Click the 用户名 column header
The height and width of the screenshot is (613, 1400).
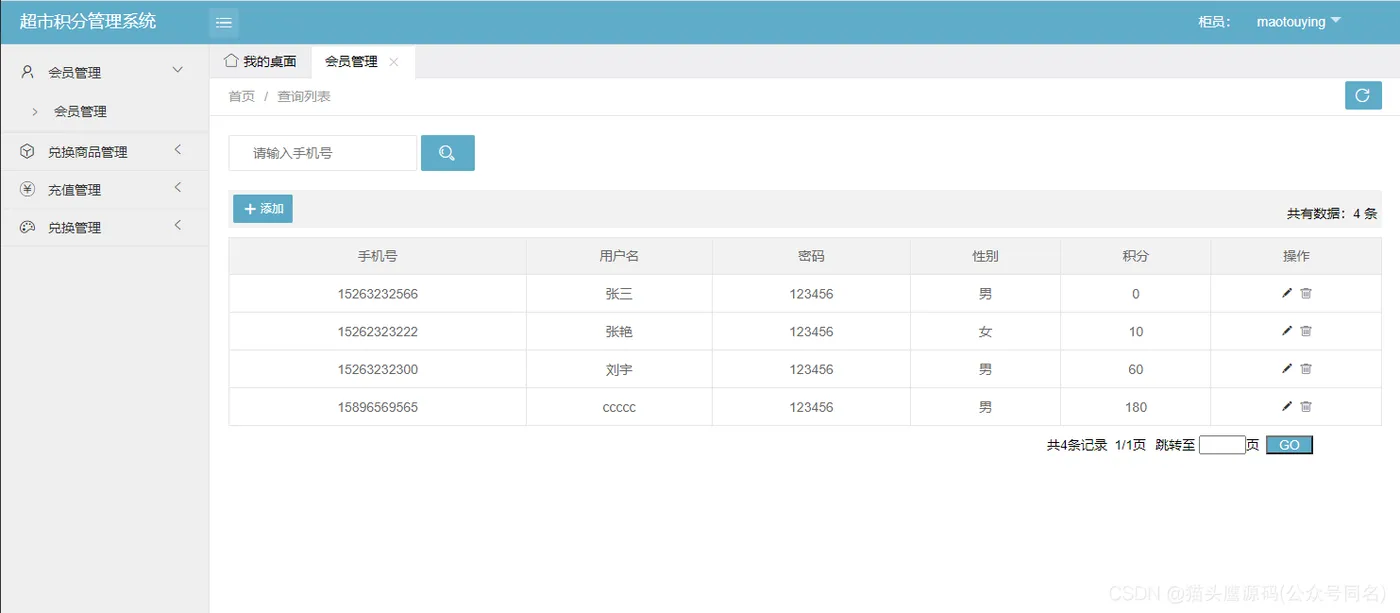[619, 256]
